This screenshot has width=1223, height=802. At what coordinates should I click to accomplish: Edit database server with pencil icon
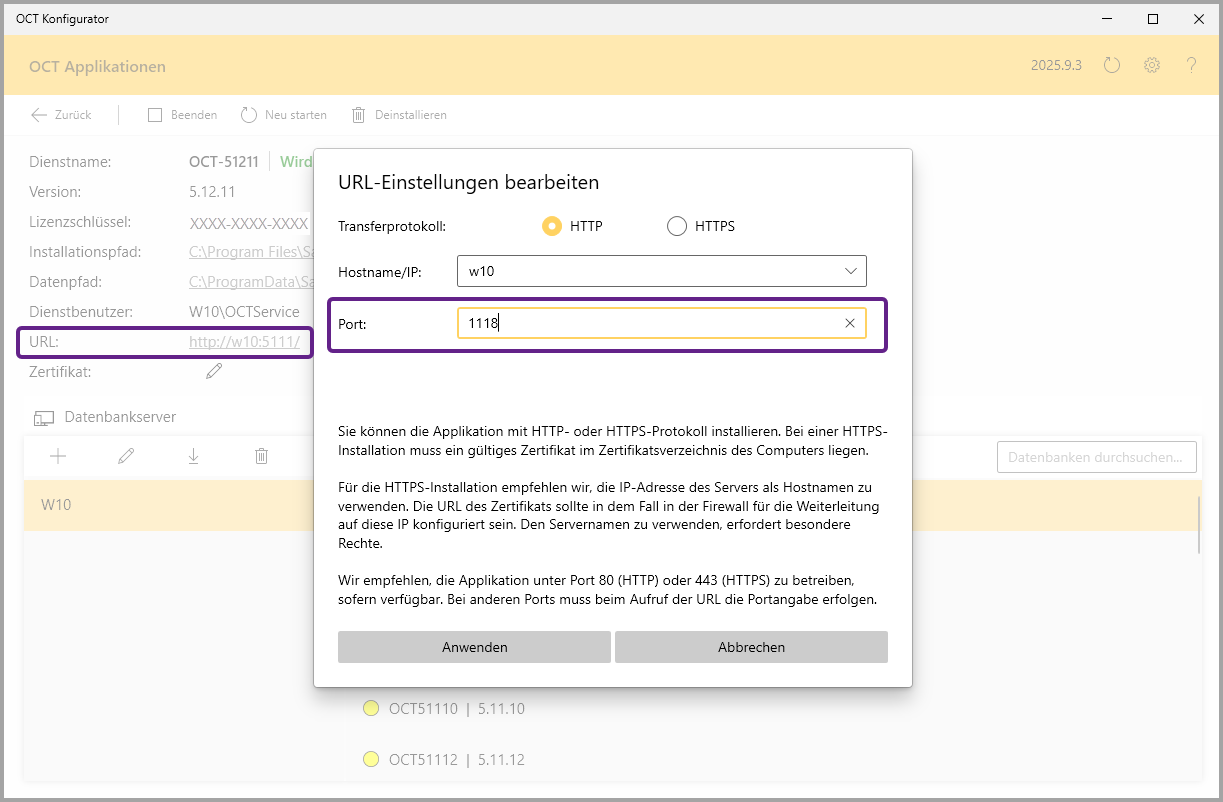126,456
